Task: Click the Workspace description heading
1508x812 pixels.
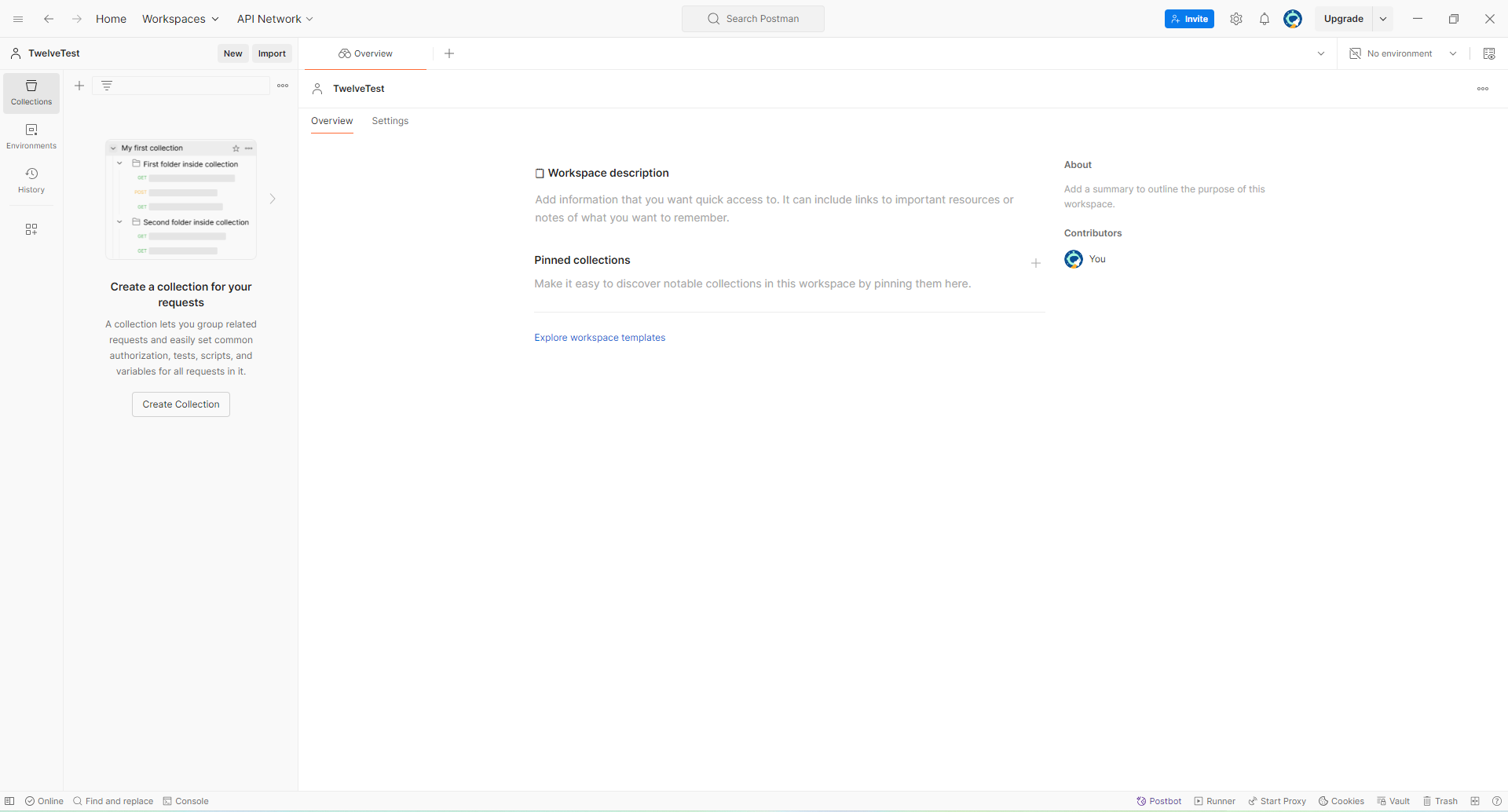Action: pyautogui.click(x=608, y=173)
